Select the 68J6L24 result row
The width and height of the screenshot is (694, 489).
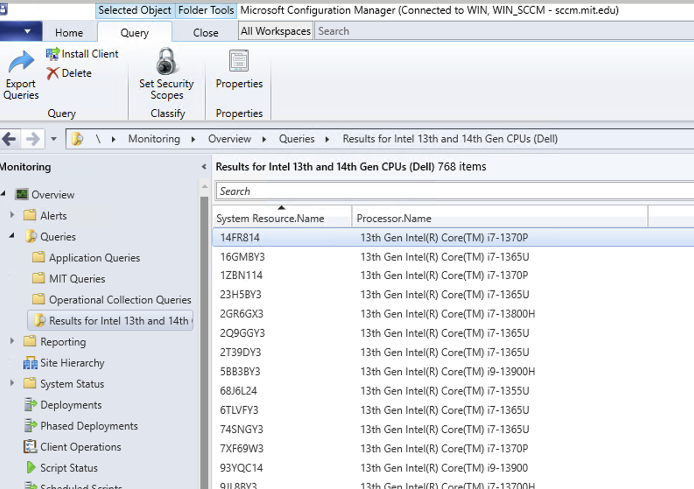coord(453,391)
